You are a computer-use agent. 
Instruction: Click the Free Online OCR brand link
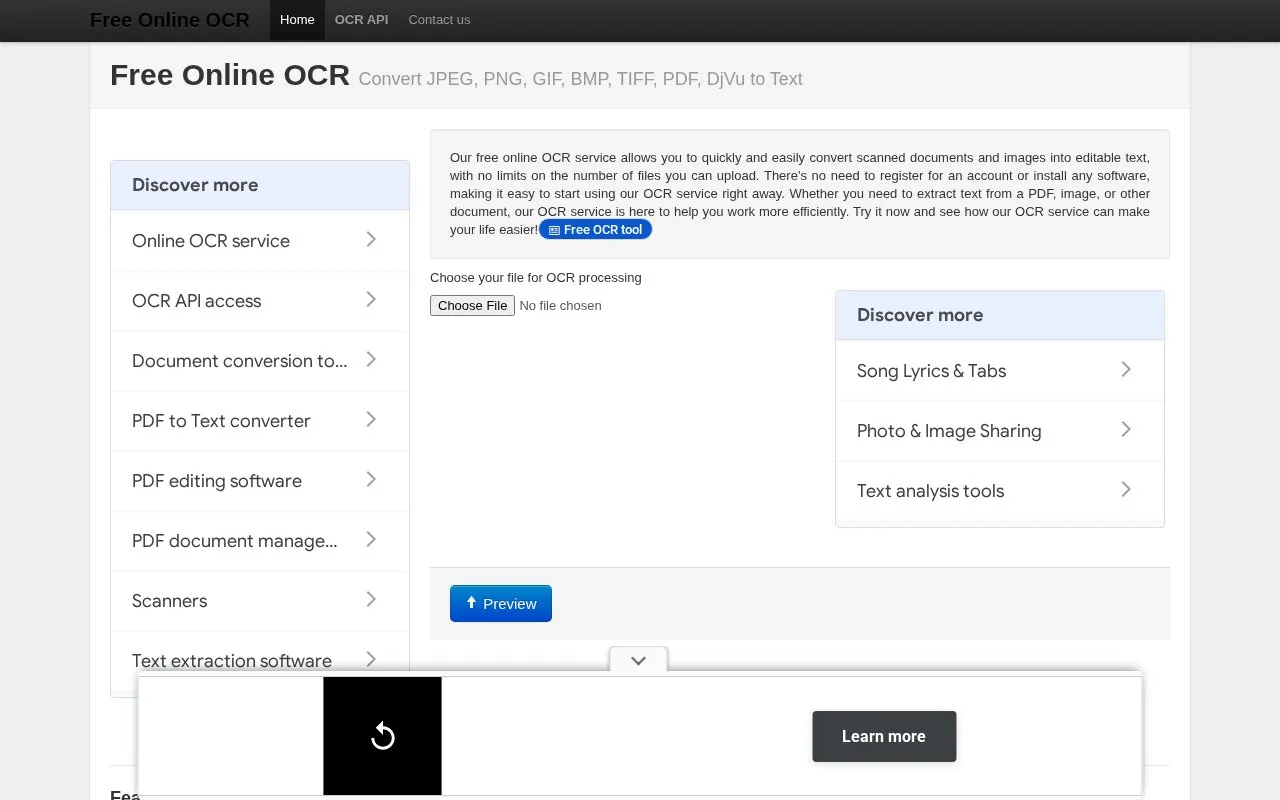(170, 20)
